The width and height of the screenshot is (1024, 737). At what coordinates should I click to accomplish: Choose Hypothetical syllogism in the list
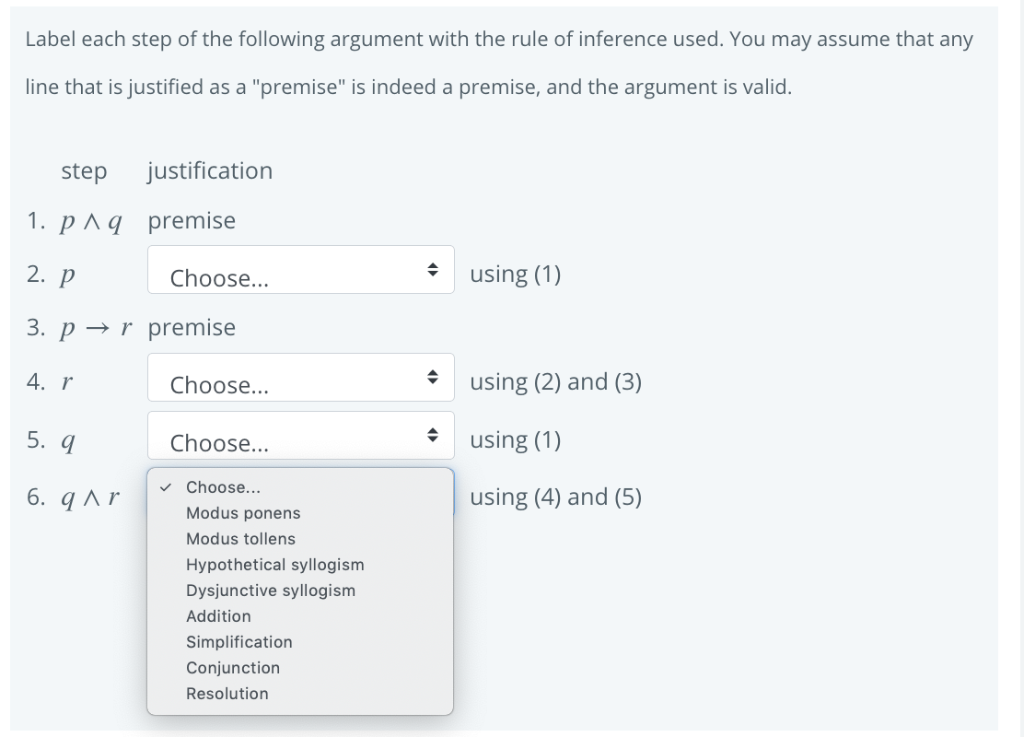pos(275,564)
